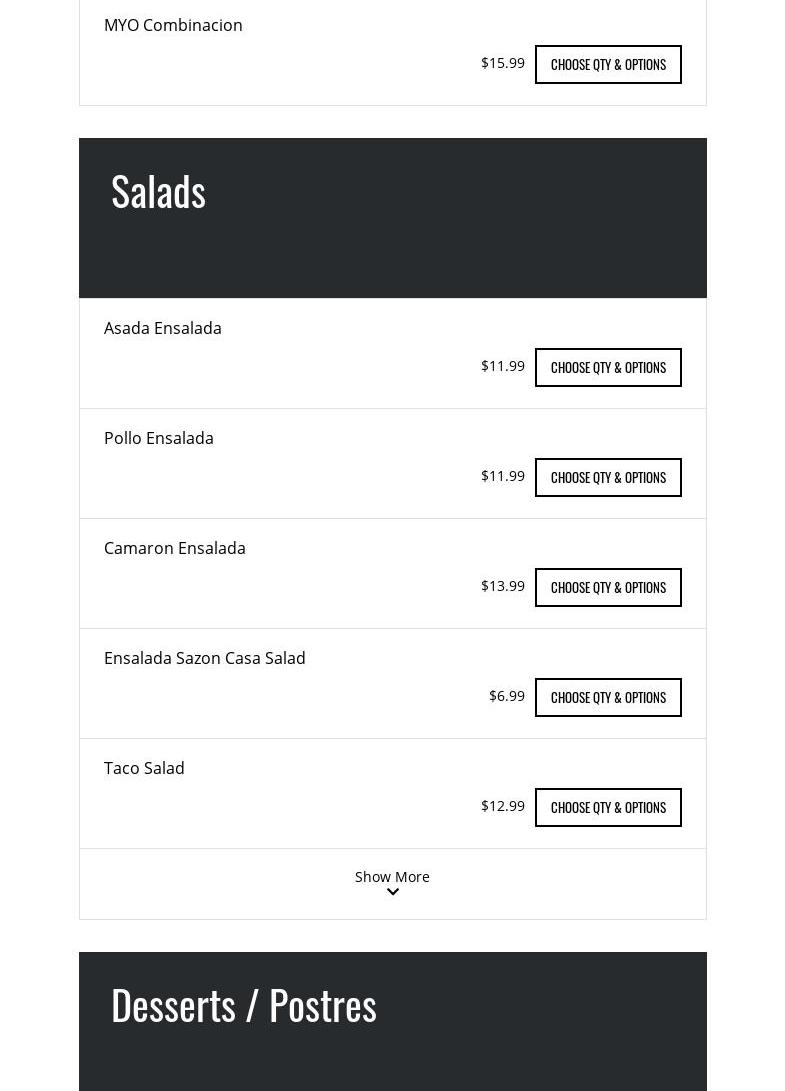Open the Asada Ensalada item name

point(163,328)
